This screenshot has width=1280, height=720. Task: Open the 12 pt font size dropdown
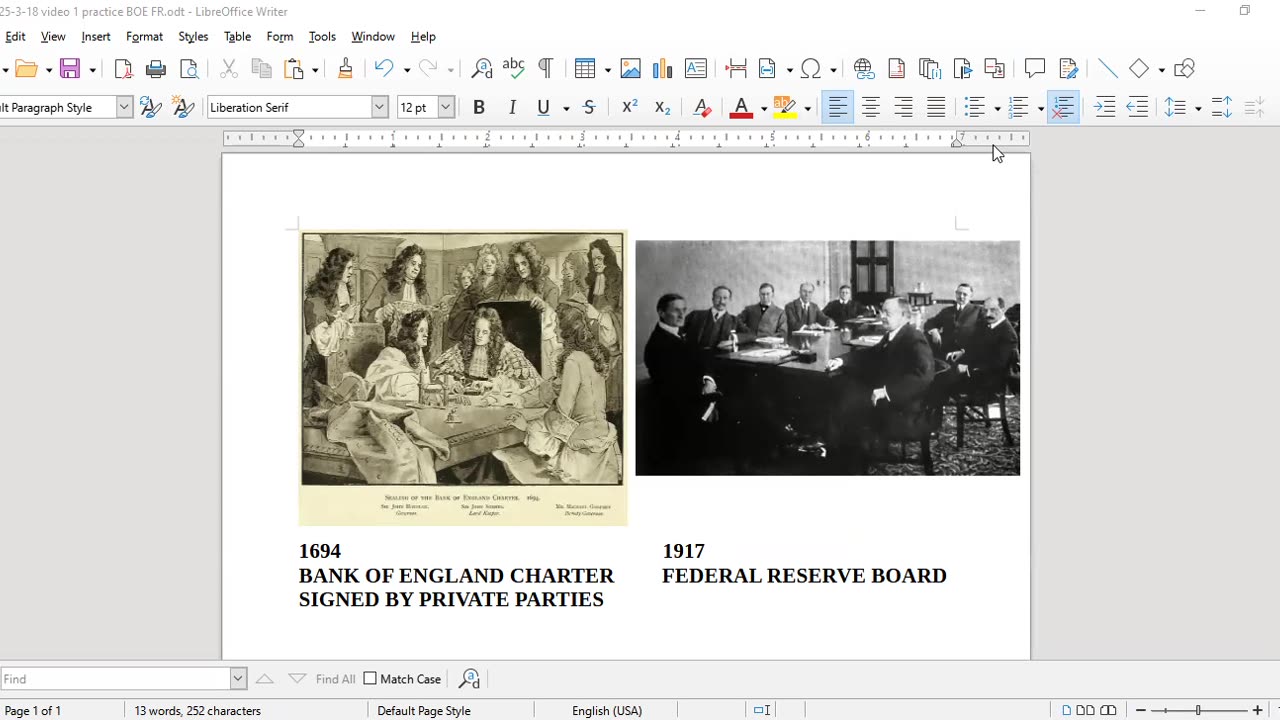pos(446,108)
